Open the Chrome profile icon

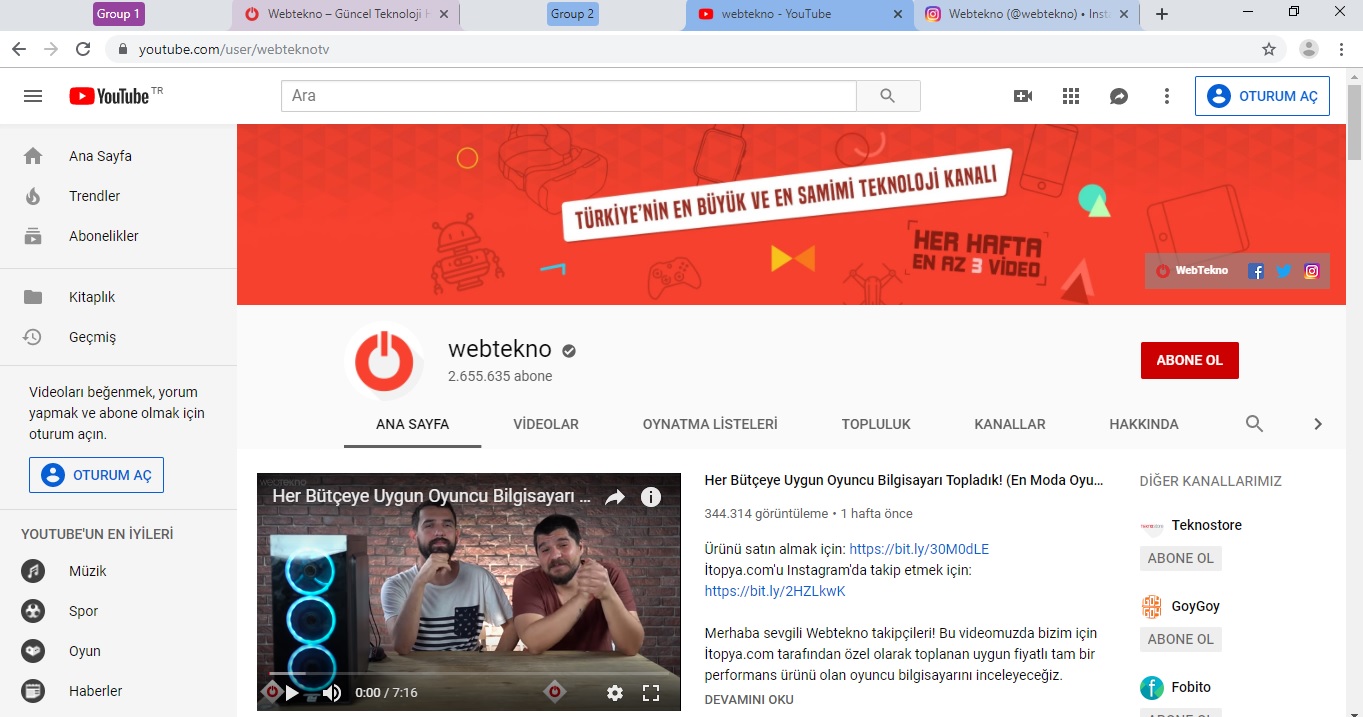[1308, 49]
